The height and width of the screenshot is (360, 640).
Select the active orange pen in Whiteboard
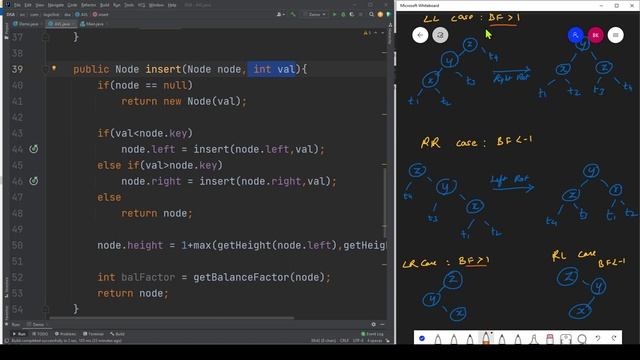[x=486, y=338]
